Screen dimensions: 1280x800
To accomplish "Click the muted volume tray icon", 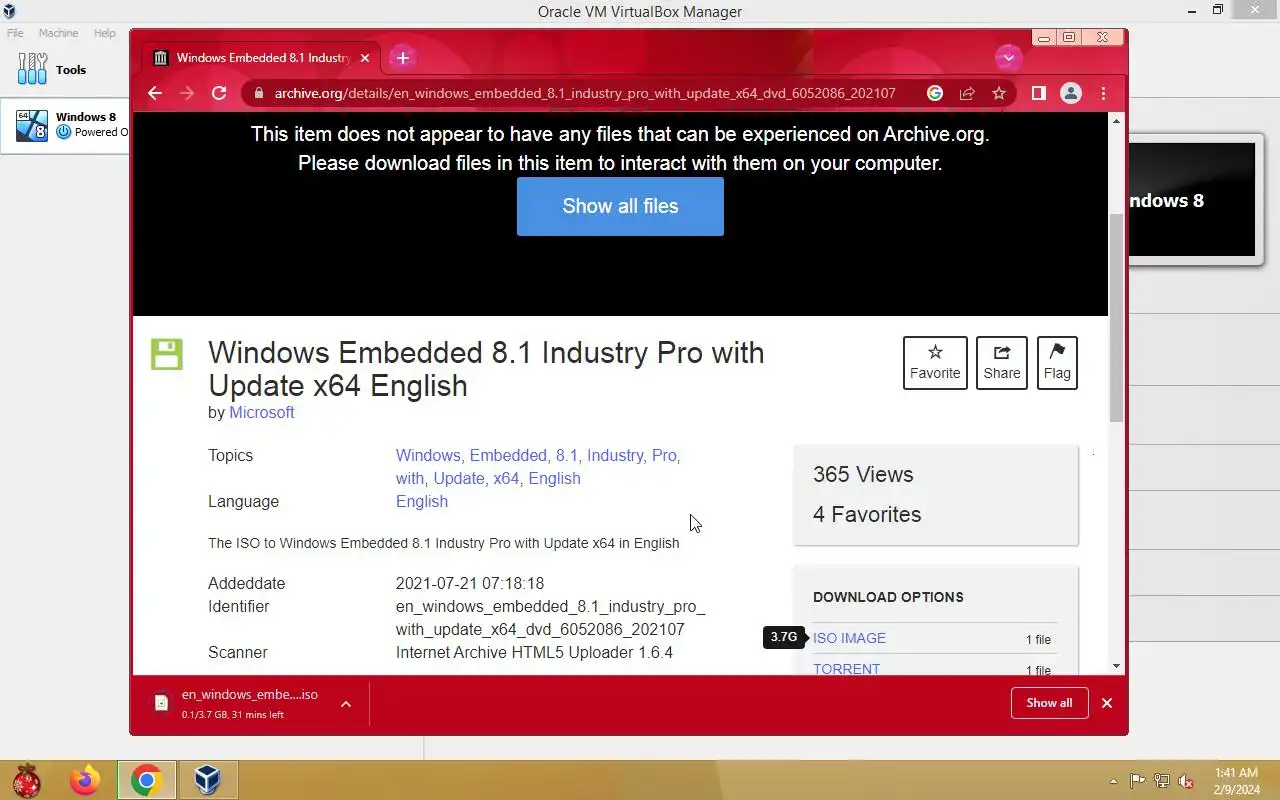I will [x=1186, y=781].
